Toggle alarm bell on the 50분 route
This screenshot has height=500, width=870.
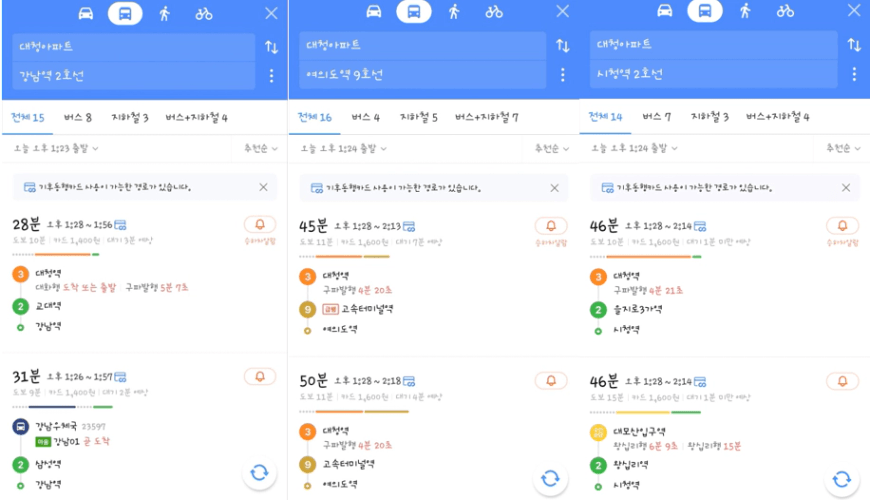click(551, 381)
